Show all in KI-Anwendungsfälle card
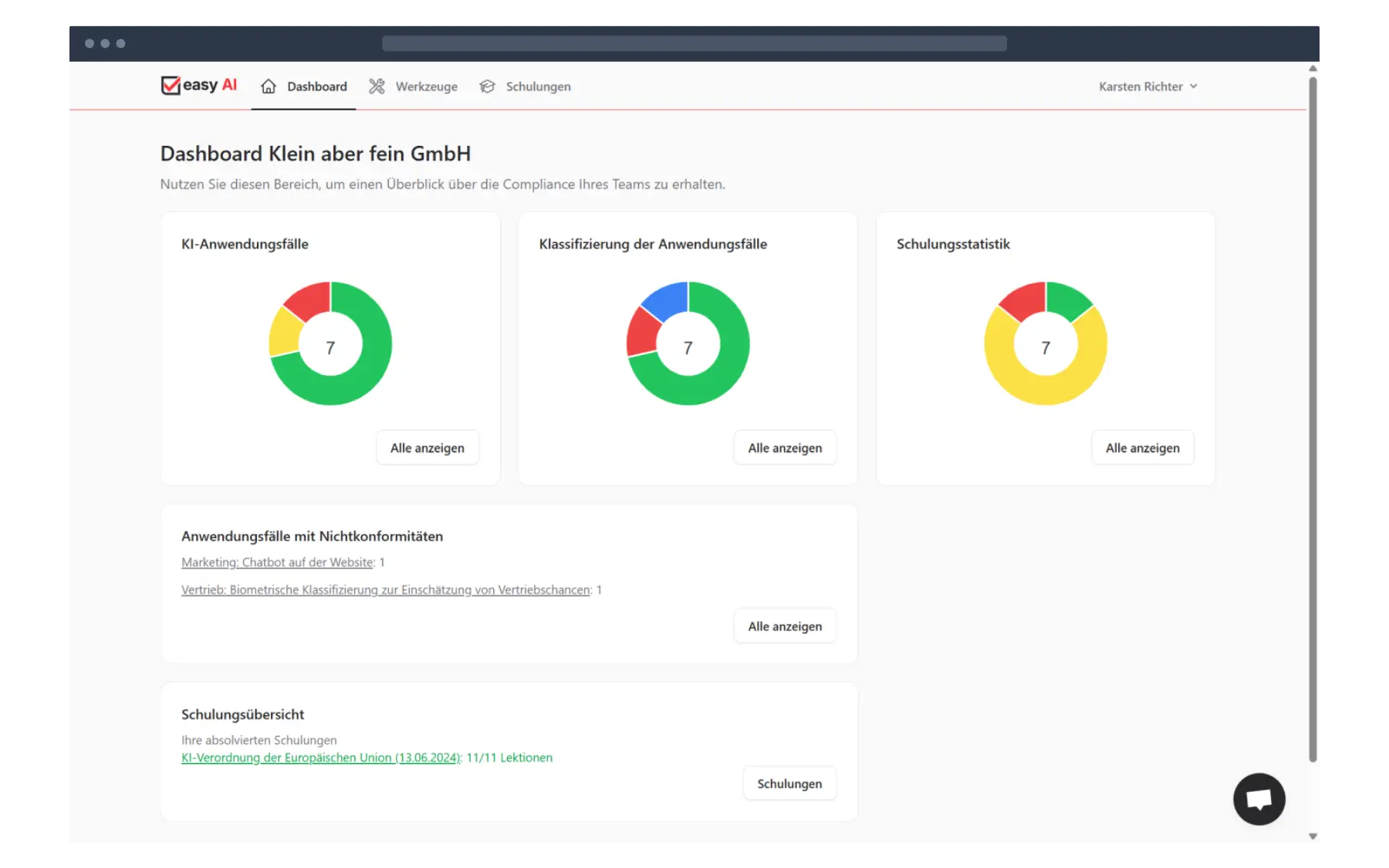 pyautogui.click(x=428, y=448)
